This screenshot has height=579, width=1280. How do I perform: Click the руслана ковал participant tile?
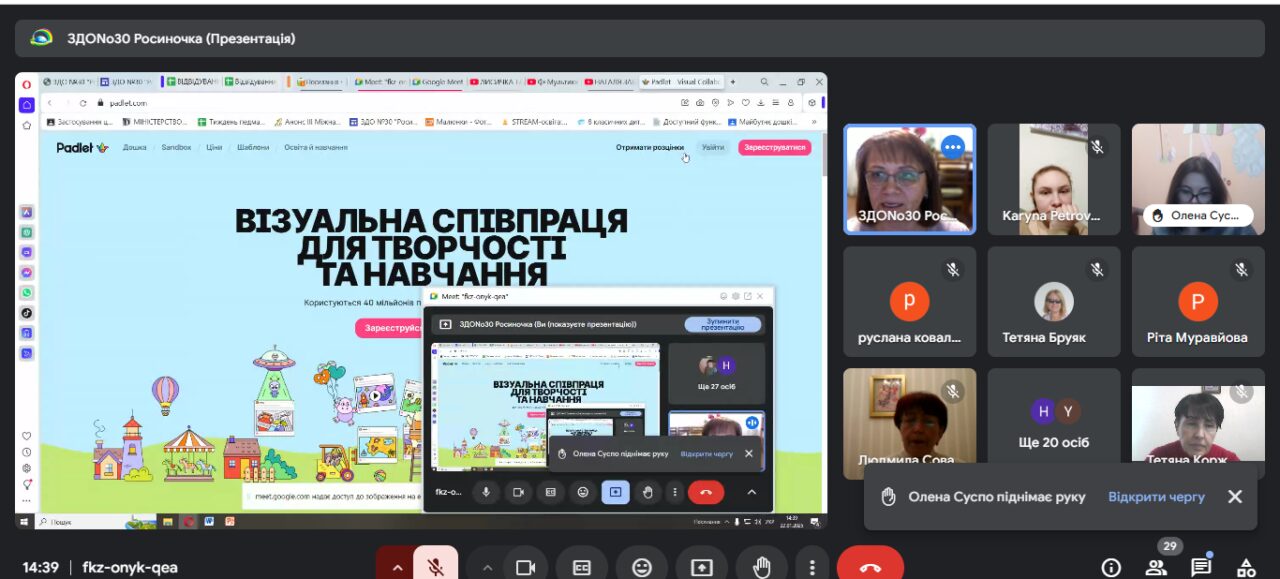click(909, 301)
